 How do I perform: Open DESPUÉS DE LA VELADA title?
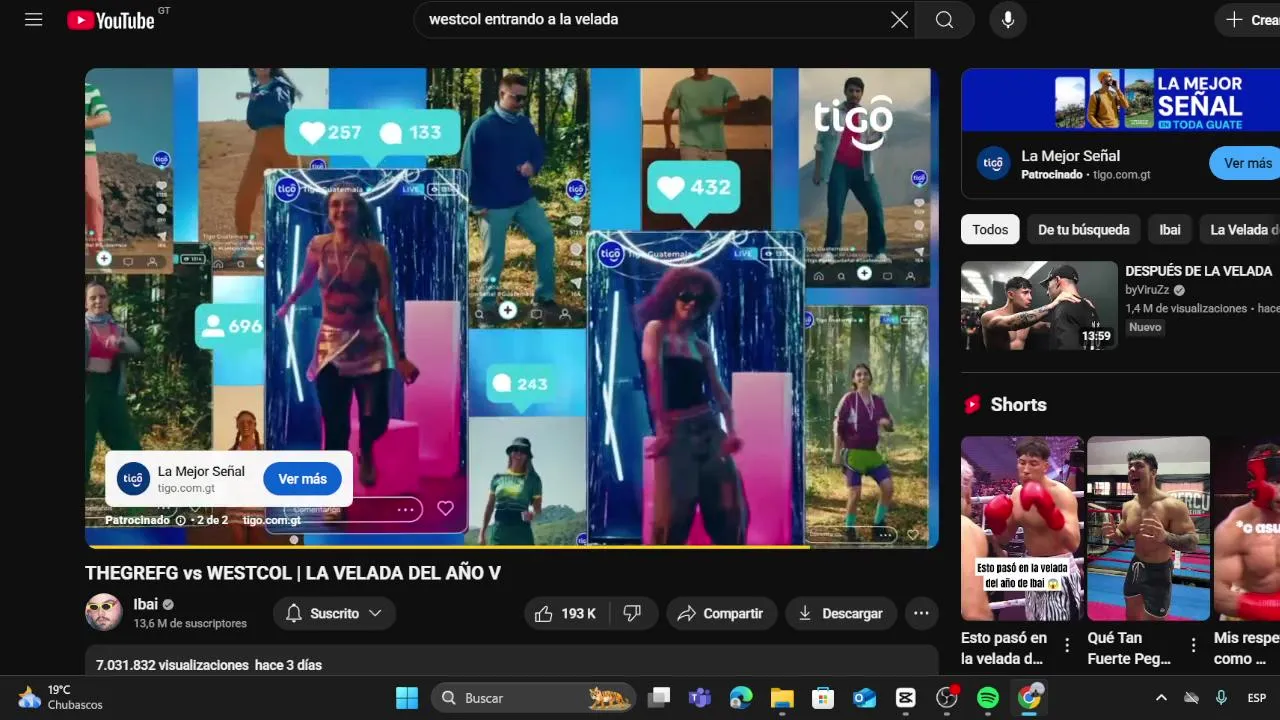1198,271
